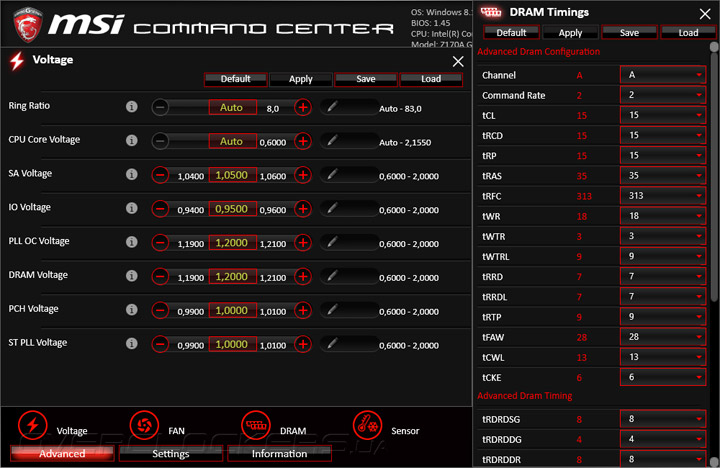Apply the Voltage panel changes
Viewport: 720px width, 468px height.
point(301,79)
